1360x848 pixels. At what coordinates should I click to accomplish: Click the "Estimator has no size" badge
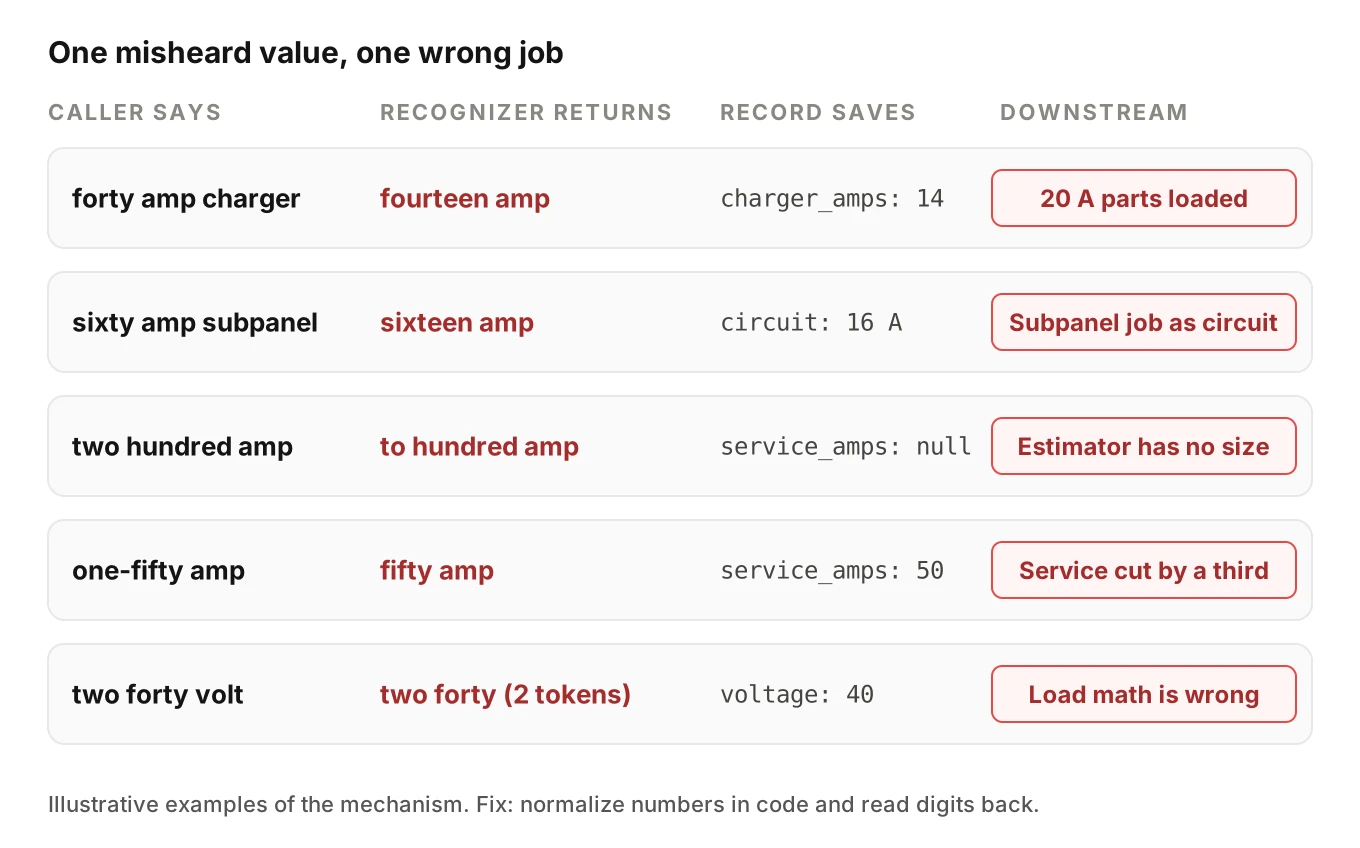pyautogui.click(x=1144, y=446)
